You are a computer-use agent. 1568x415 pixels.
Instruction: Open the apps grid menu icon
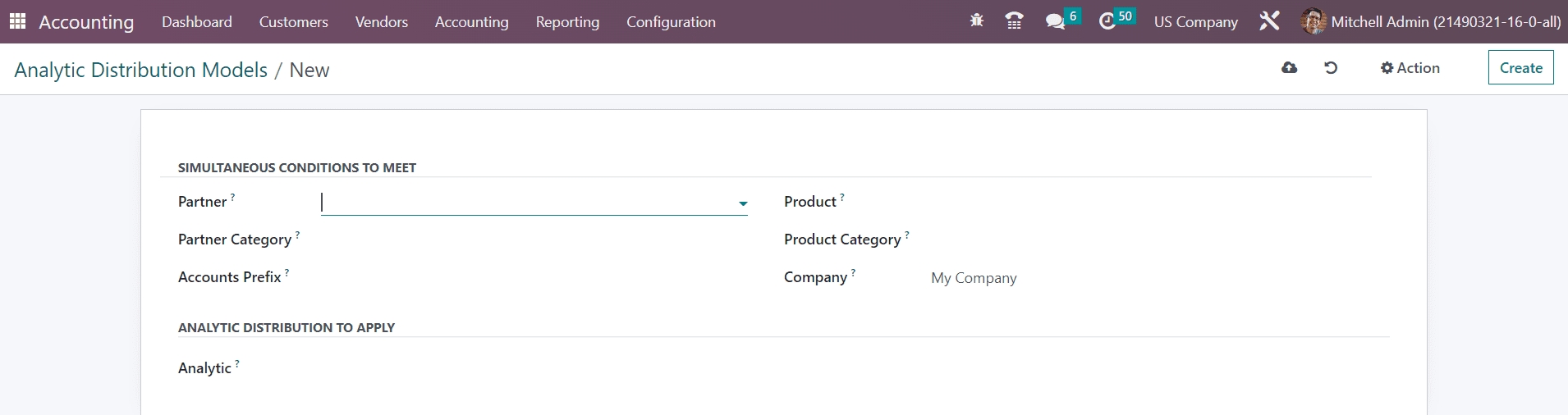coord(17,21)
